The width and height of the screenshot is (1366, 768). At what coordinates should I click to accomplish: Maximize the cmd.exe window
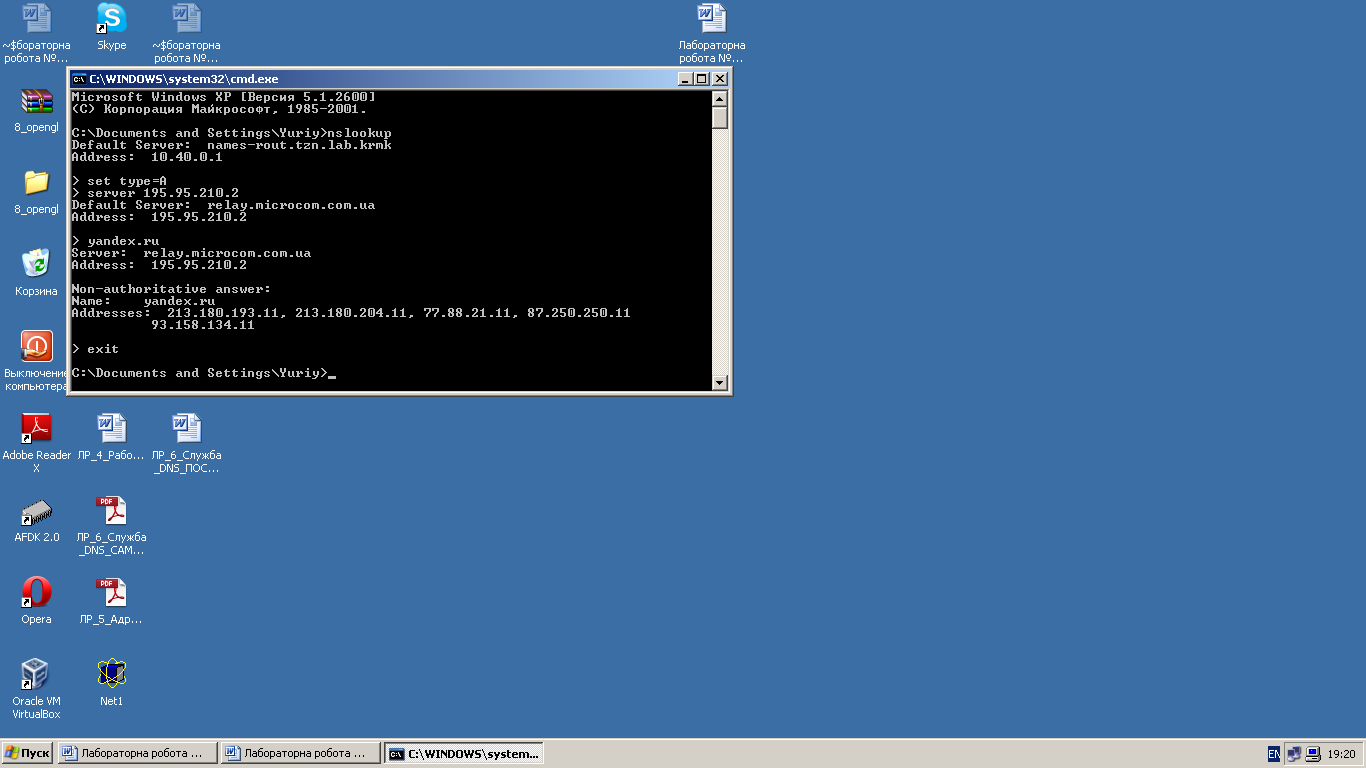pyautogui.click(x=702, y=79)
